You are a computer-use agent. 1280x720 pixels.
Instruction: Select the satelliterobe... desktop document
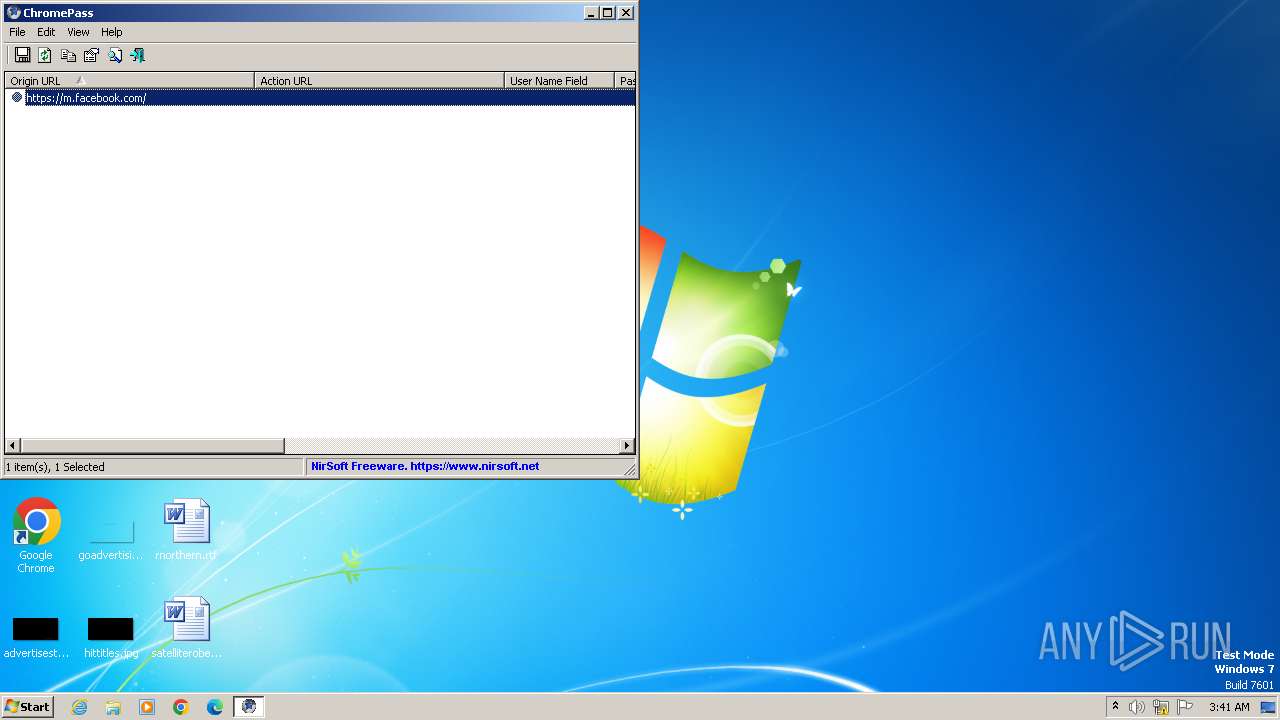(187, 628)
